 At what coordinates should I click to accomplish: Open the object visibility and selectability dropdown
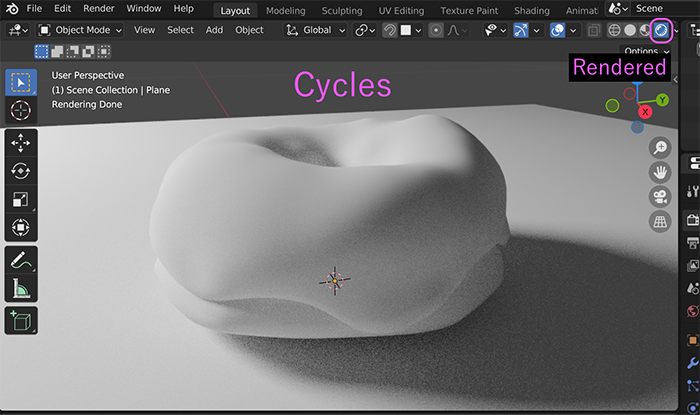click(496, 30)
